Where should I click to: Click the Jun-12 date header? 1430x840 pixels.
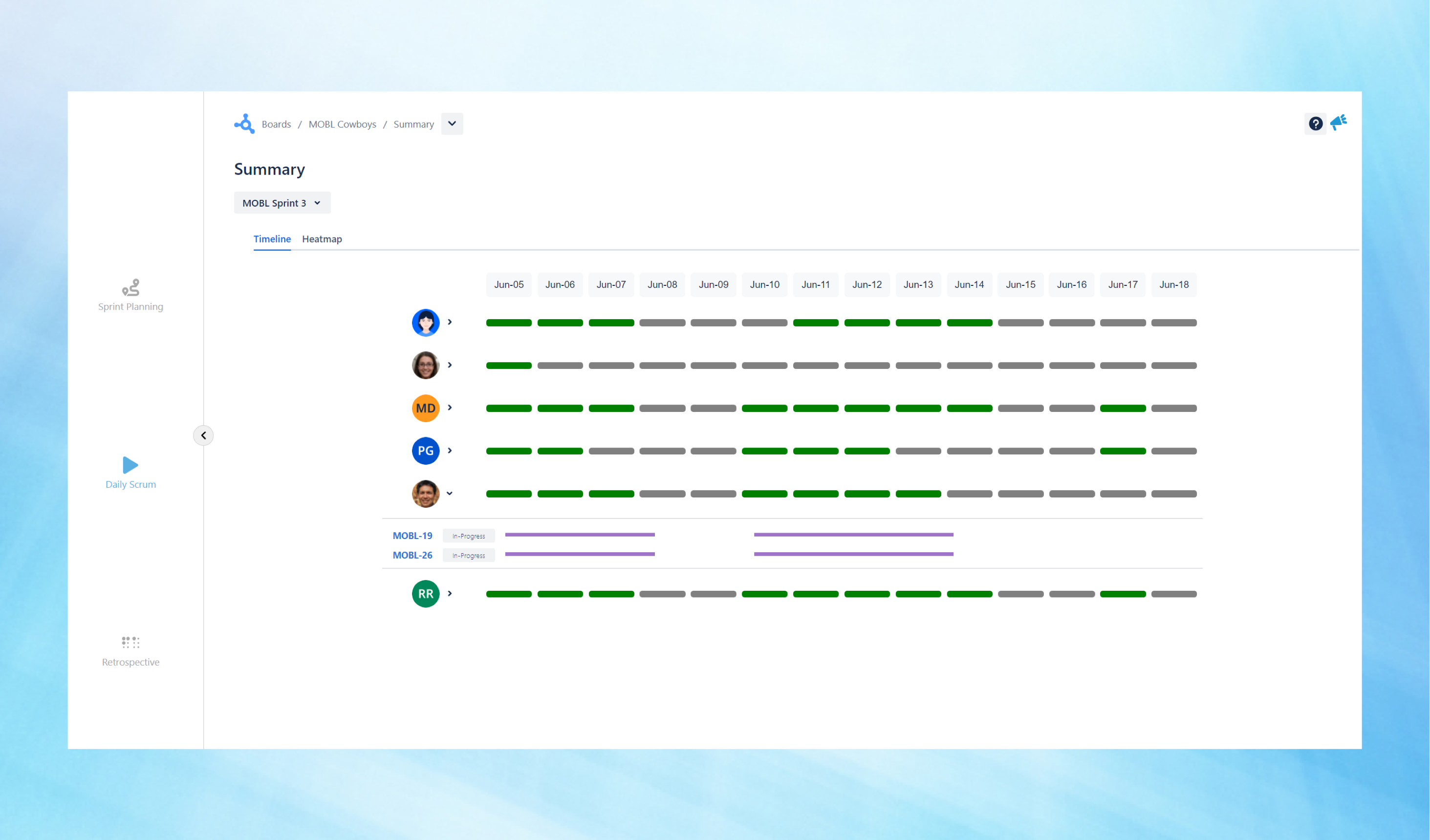pyautogui.click(x=867, y=284)
